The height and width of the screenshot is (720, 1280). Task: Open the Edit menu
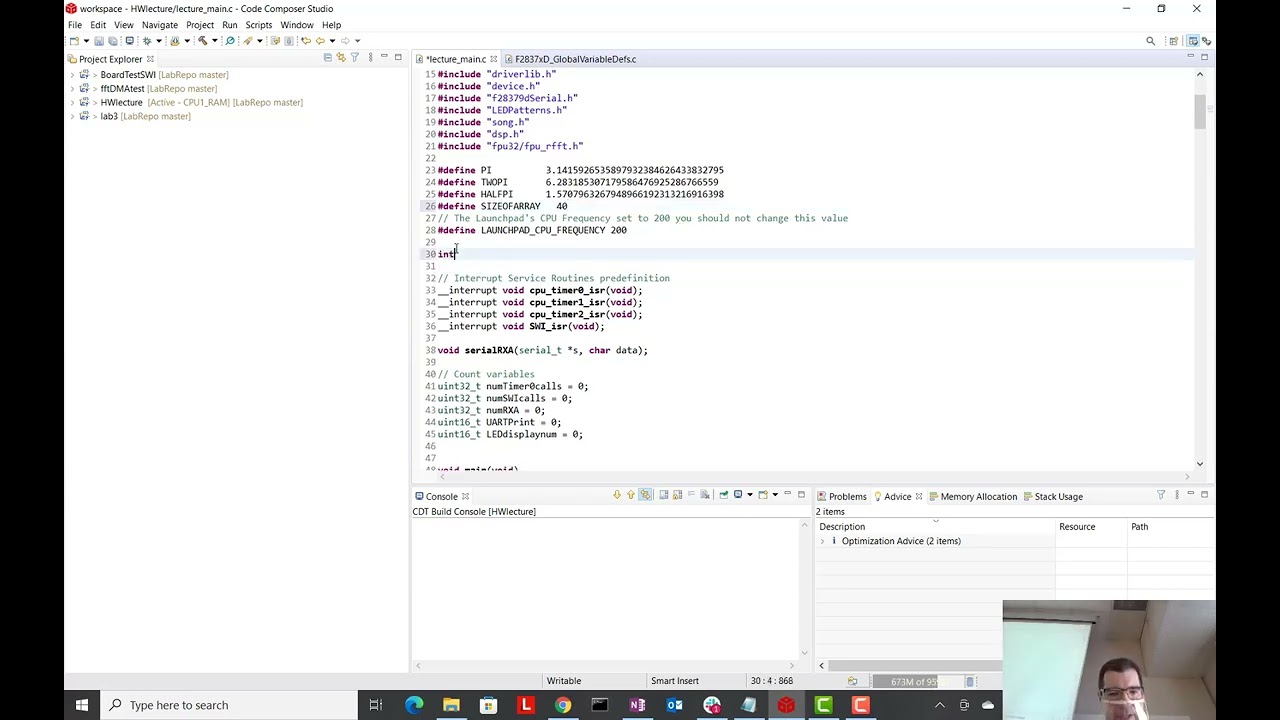coord(98,25)
